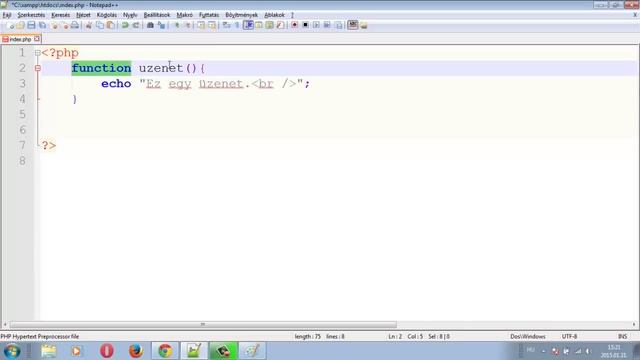Open the Futtatás menu
The height and width of the screenshot is (360, 640).
209,15
